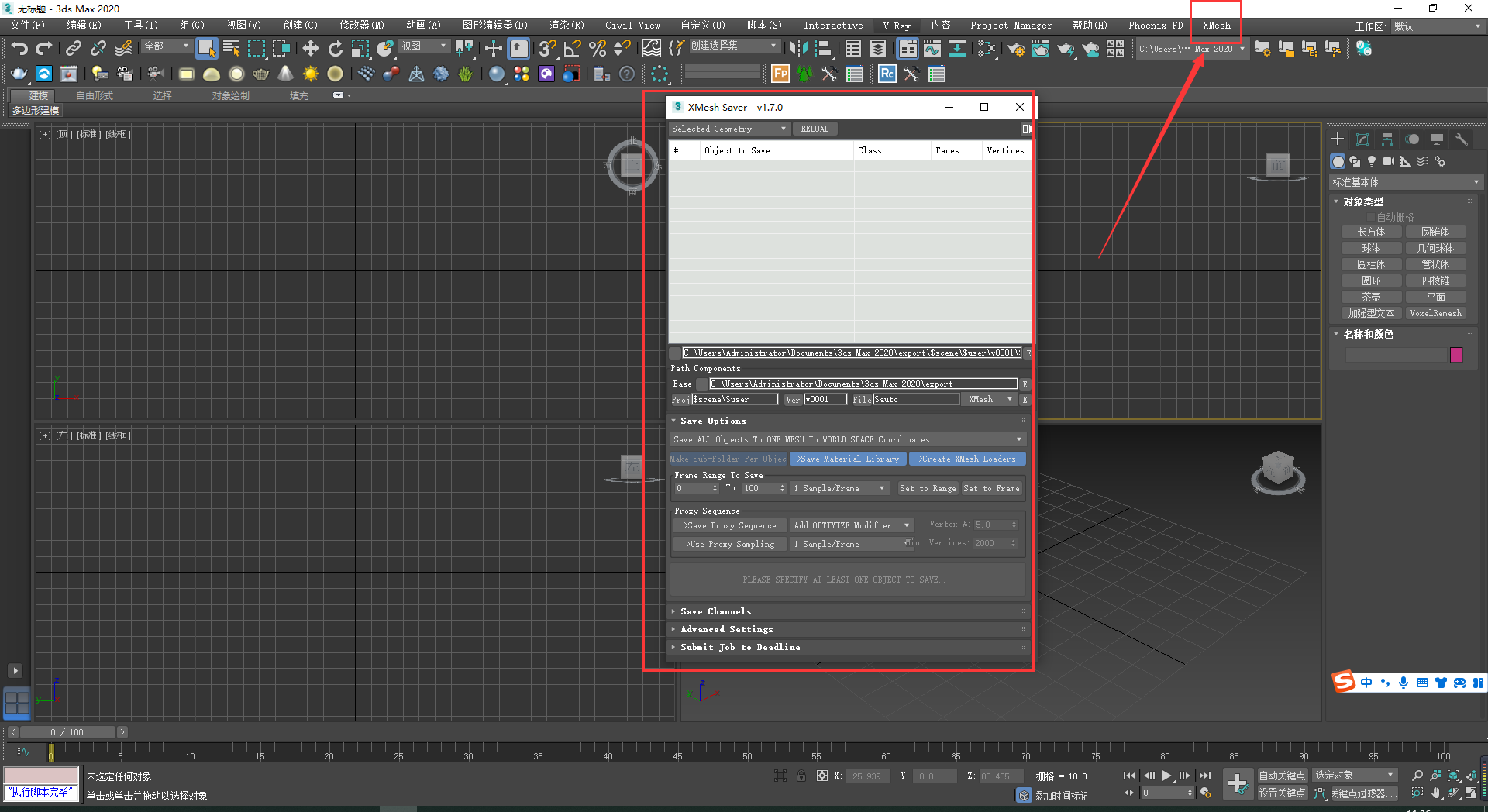Choose the Select and Scale tool
The width and height of the screenshot is (1488, 812).
pyautogui.click(x=360, y=49)
